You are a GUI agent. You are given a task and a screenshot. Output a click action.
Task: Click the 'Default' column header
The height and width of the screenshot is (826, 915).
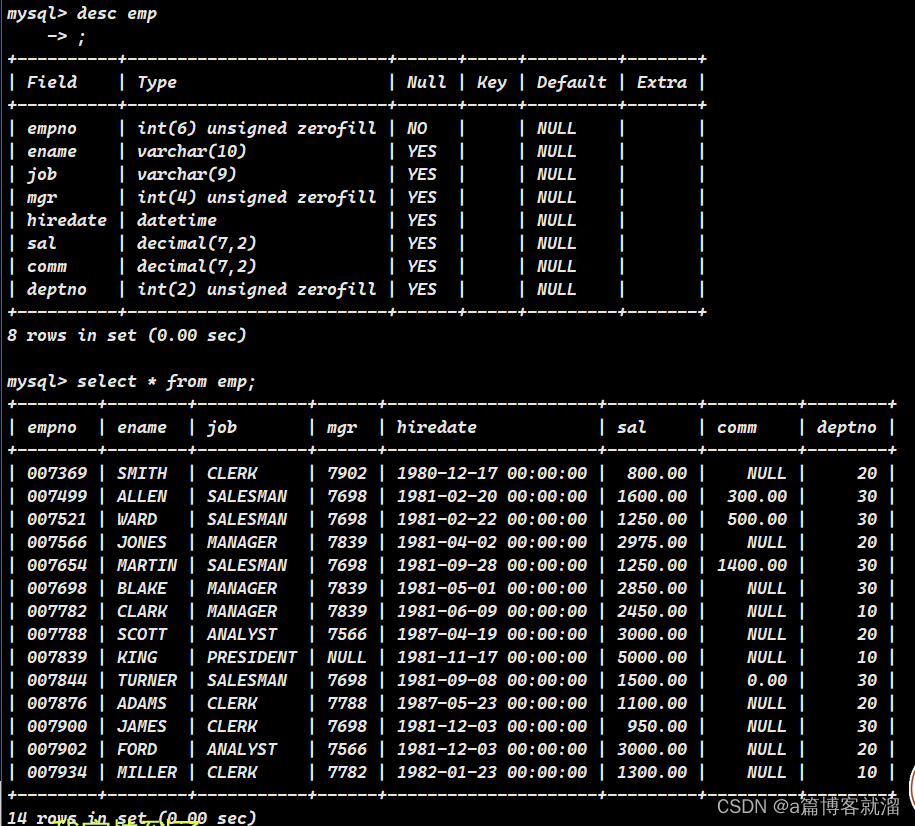click(571, 82)
